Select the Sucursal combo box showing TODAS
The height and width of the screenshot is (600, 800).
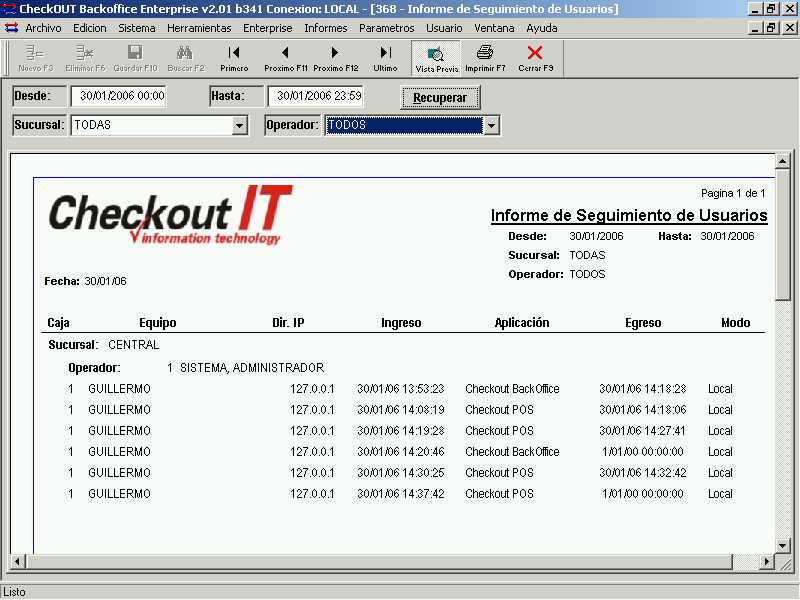point(159,125)
